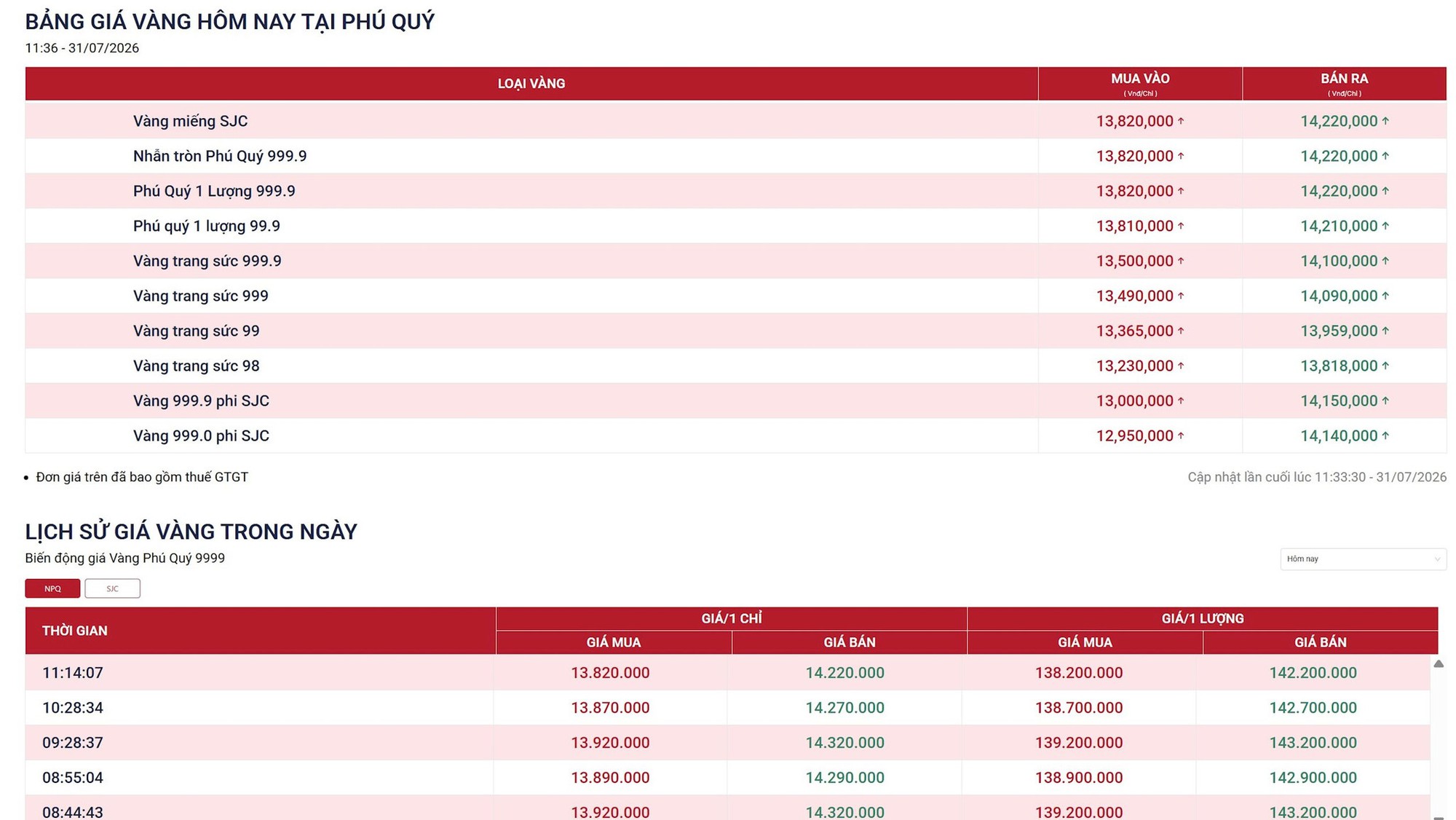Click up arrow by Vàng trang sức 999.9 sell price

[1385, 261]
